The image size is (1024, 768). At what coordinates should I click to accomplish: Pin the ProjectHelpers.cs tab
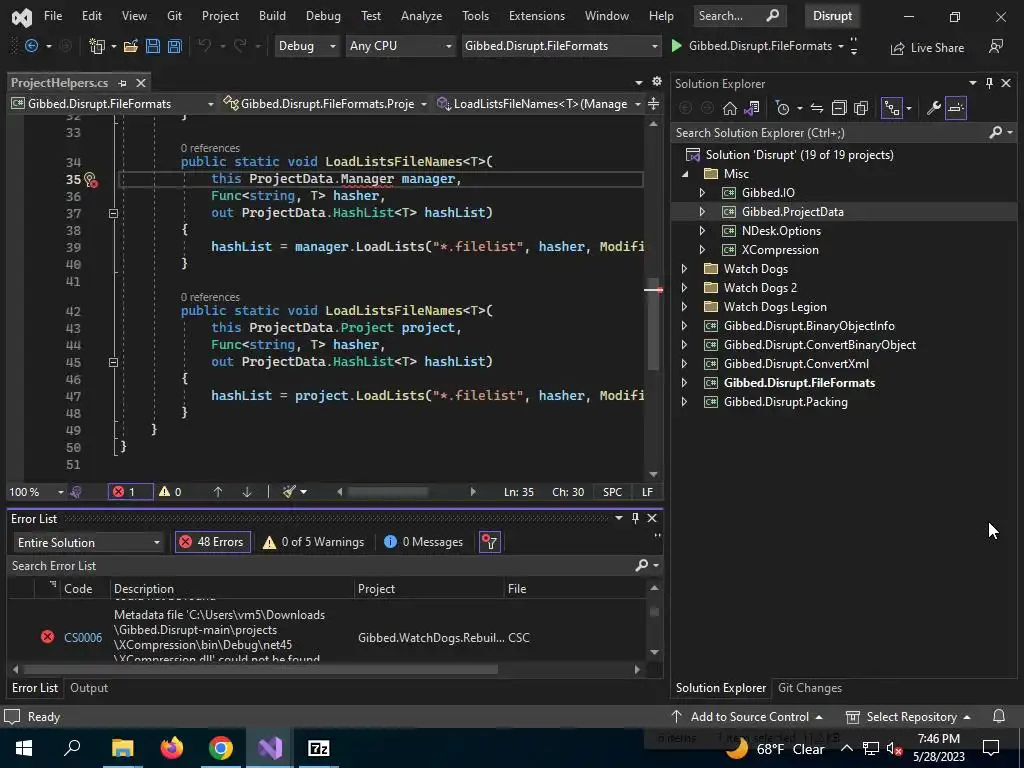122,83
